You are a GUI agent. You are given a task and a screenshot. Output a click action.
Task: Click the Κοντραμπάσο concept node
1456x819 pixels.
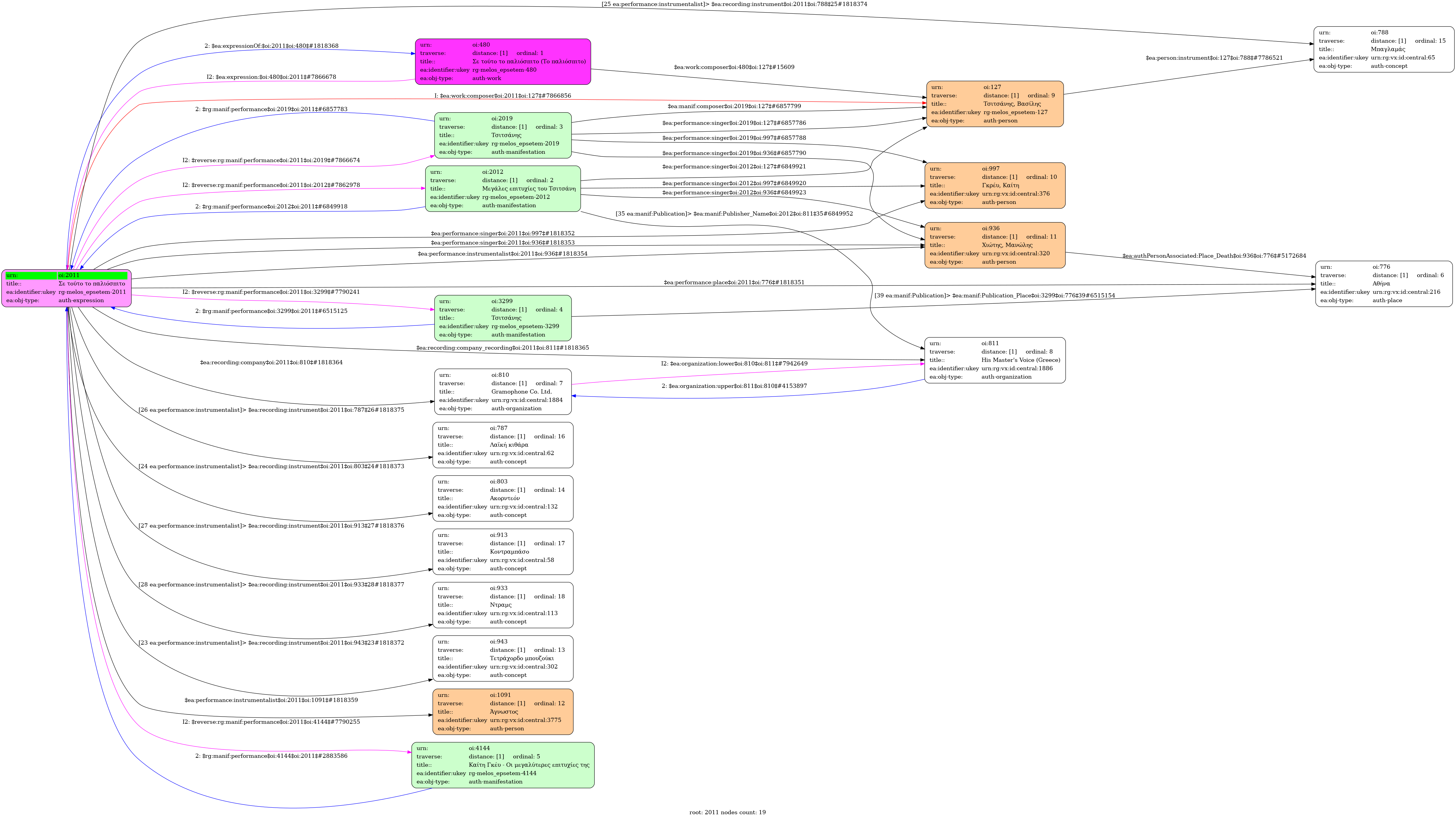(503, 552)
